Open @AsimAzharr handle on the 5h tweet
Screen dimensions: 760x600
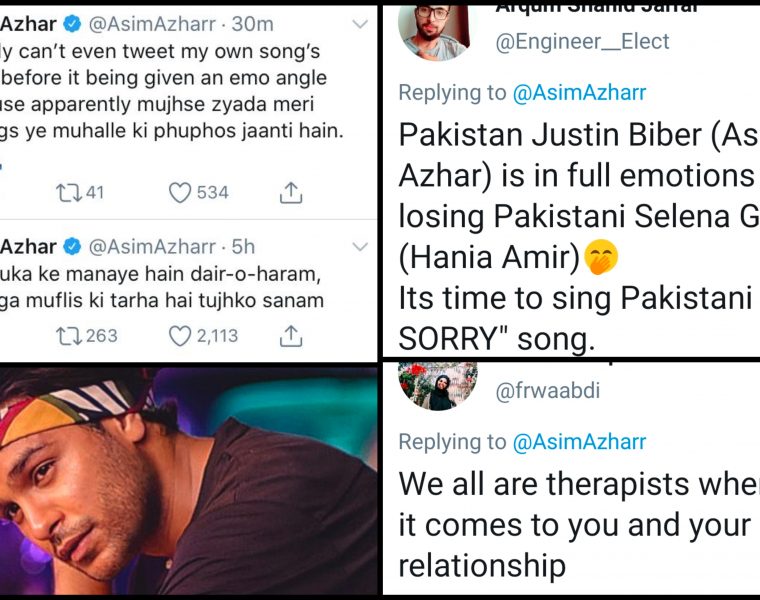[150, 246]
